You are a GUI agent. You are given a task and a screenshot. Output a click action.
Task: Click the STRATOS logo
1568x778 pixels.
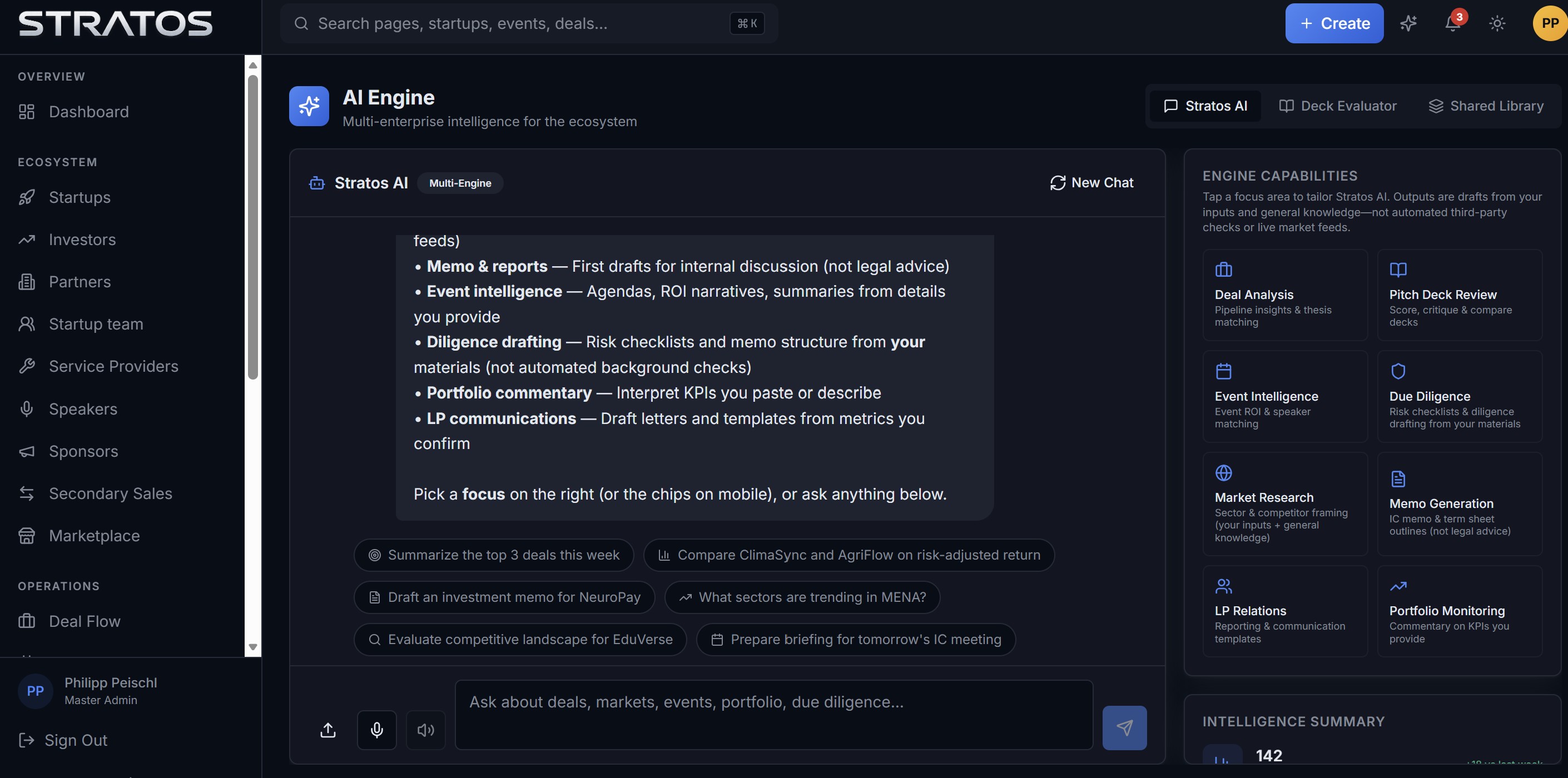coord(115,24)
